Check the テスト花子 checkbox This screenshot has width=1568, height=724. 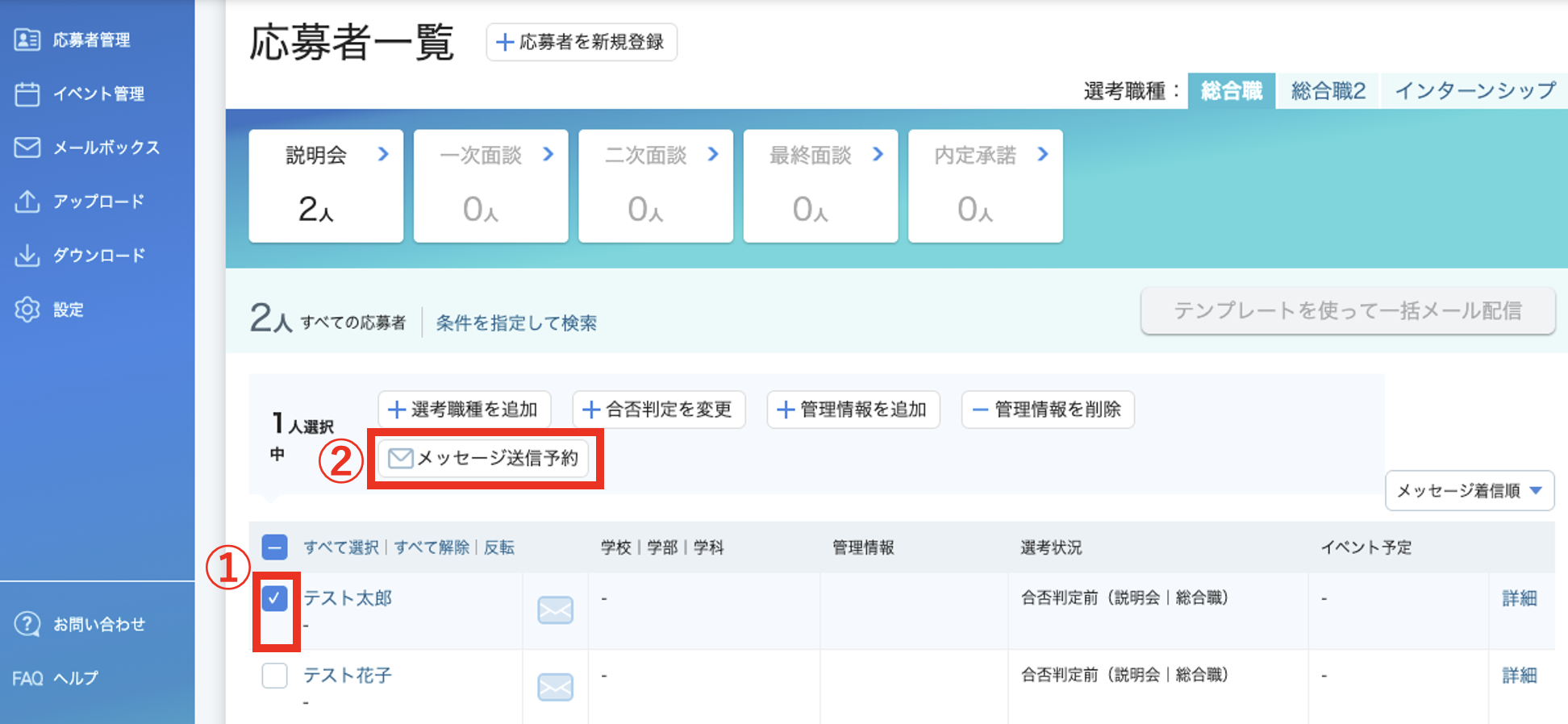click(x=275, y=675)
